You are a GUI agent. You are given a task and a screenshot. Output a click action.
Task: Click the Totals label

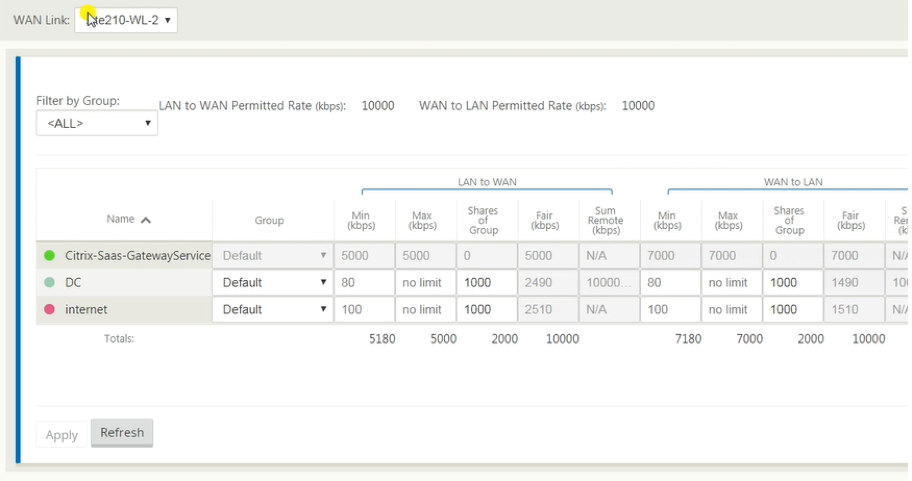(x=119, y=339)
